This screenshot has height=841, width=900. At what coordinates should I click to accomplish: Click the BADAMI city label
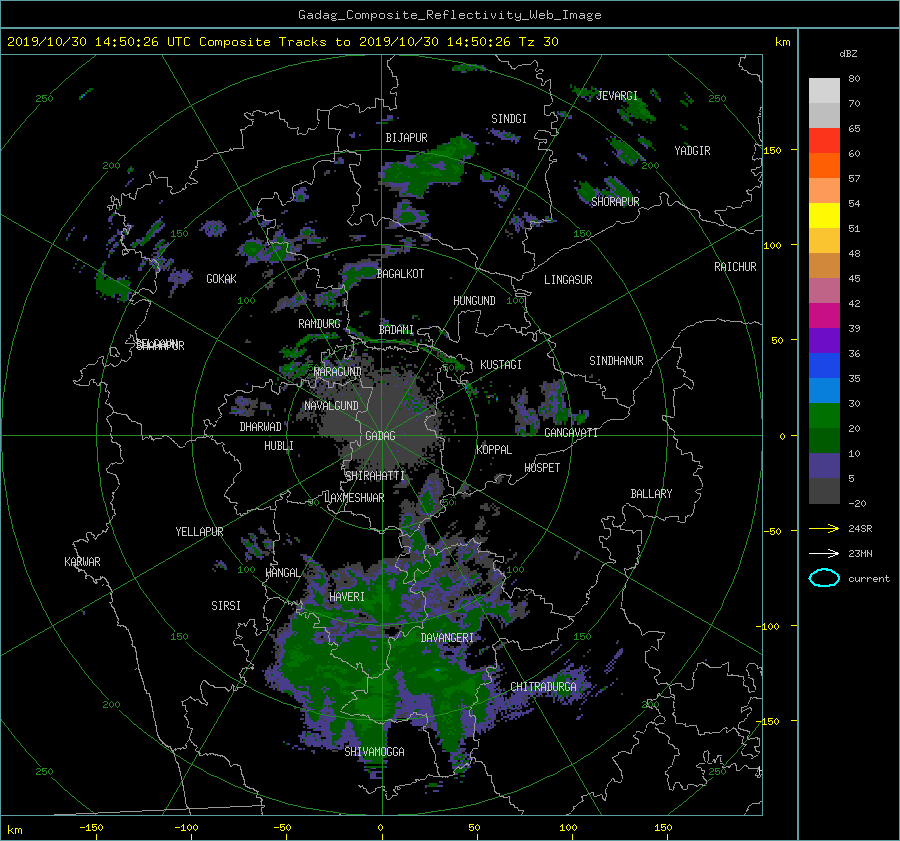click(x=396, y=330)
